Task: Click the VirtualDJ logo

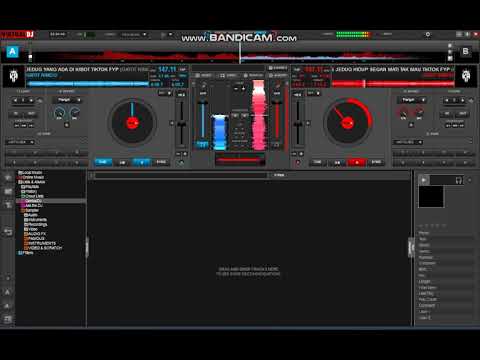Action: point(17,34)
